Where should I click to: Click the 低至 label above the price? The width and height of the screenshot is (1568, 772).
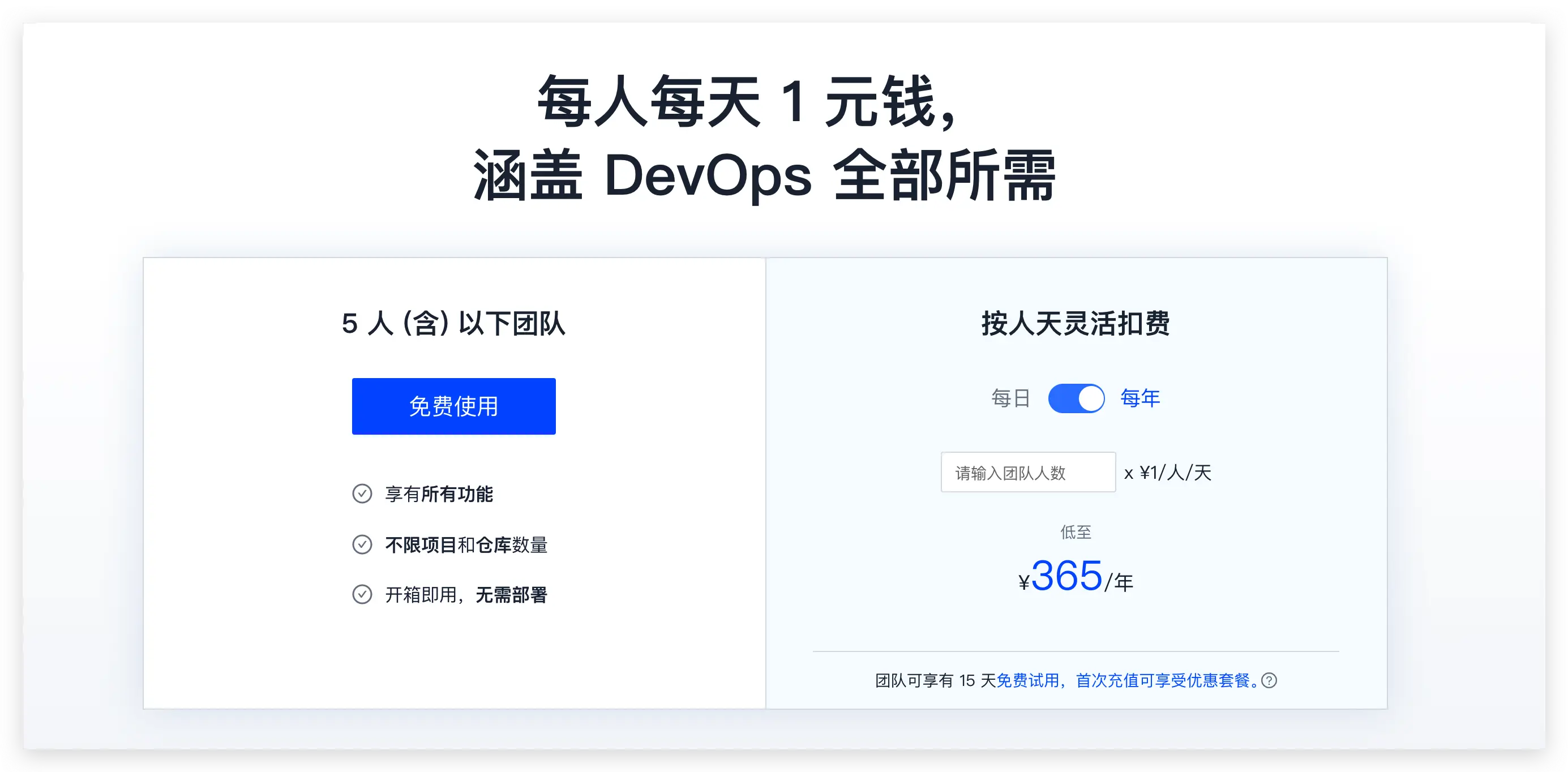[1076, 532]
